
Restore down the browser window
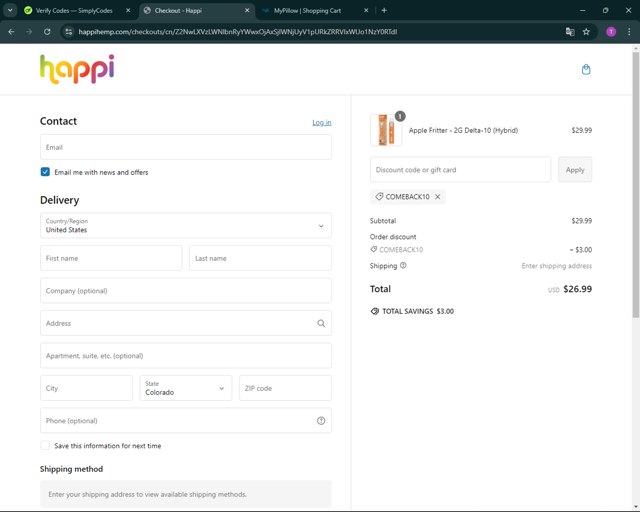pyautogui.click(x=605, y=11)
